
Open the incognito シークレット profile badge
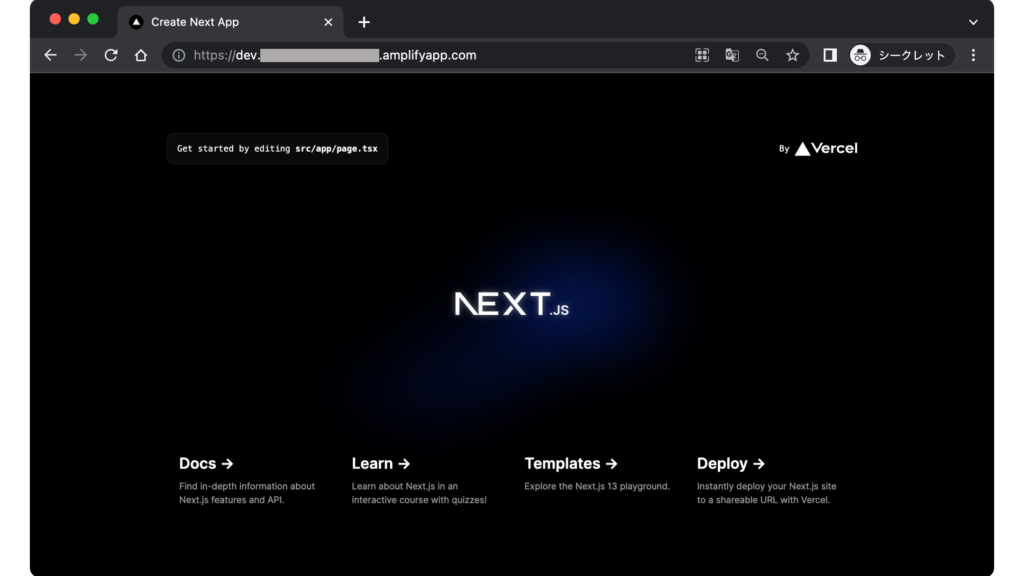coord(901,56)
